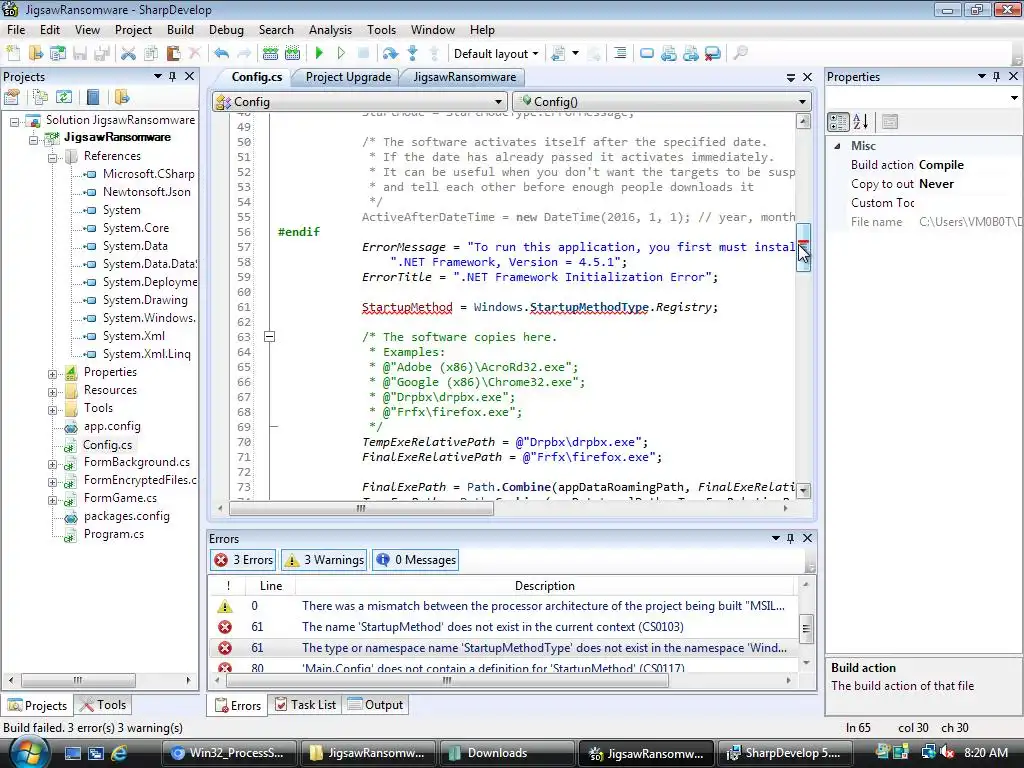Select Program.cs in the project tree

113,534
